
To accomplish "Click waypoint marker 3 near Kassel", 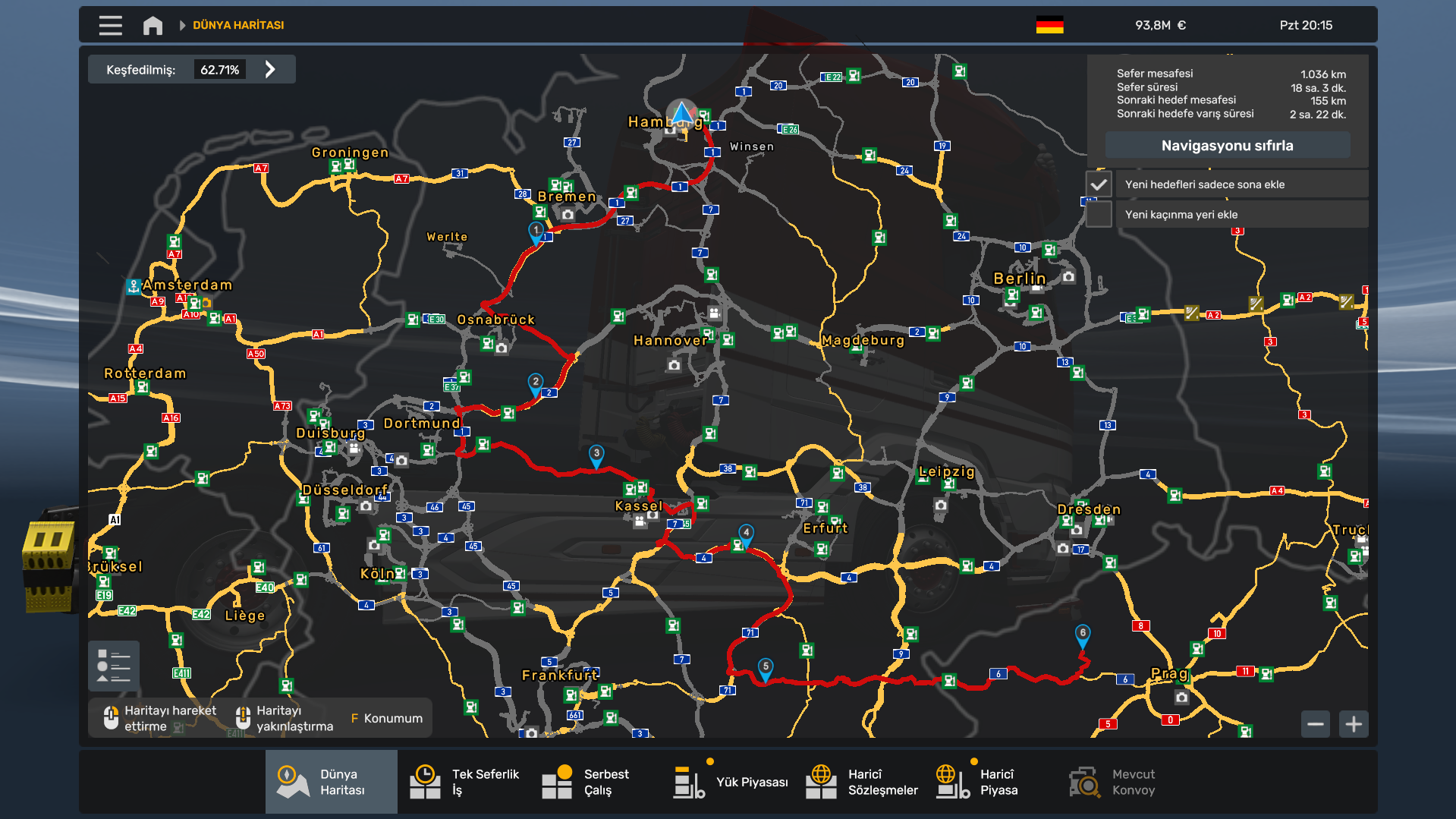I will tap(596, 455).
